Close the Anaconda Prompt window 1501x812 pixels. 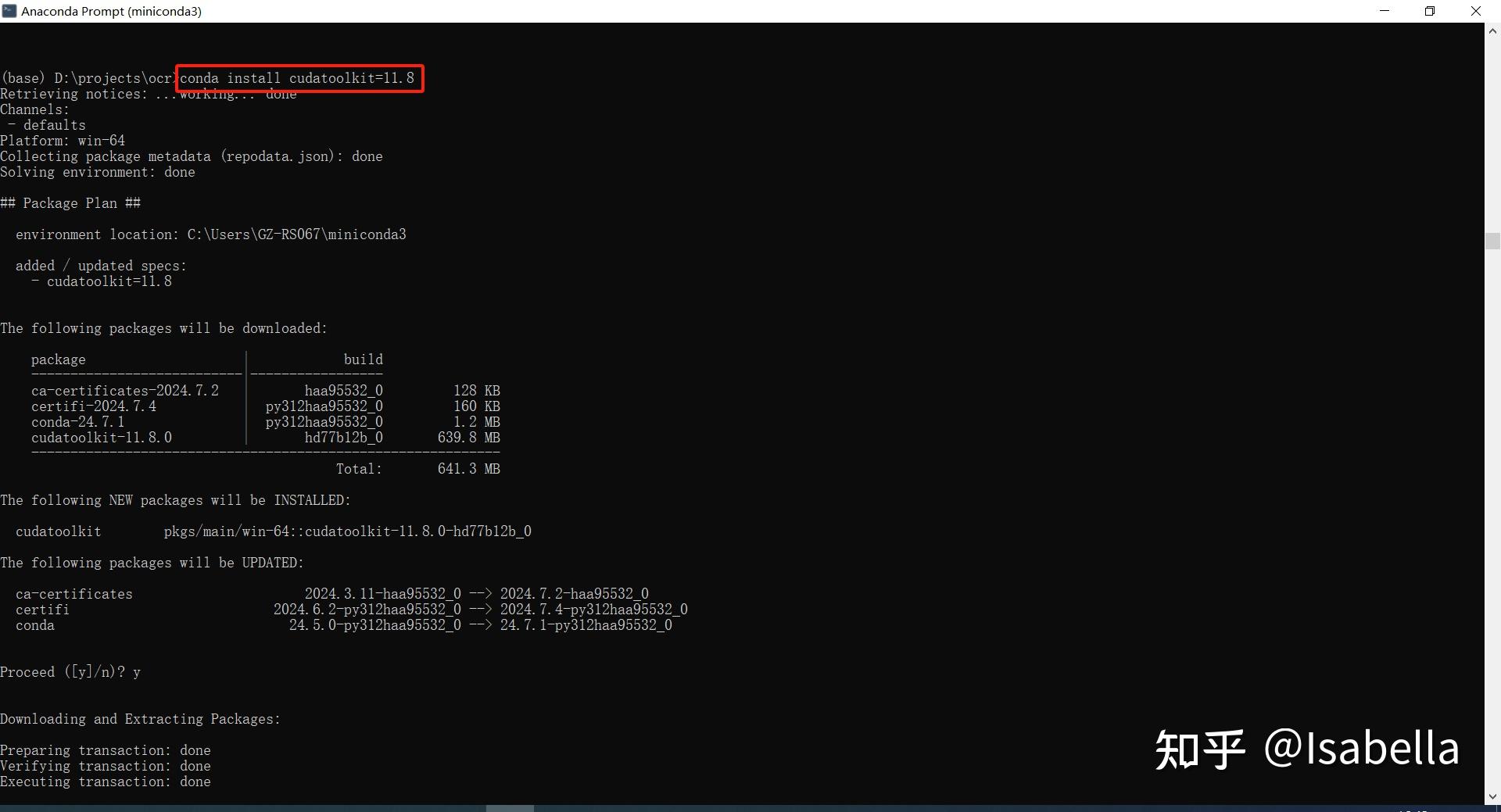[1476, 11]
